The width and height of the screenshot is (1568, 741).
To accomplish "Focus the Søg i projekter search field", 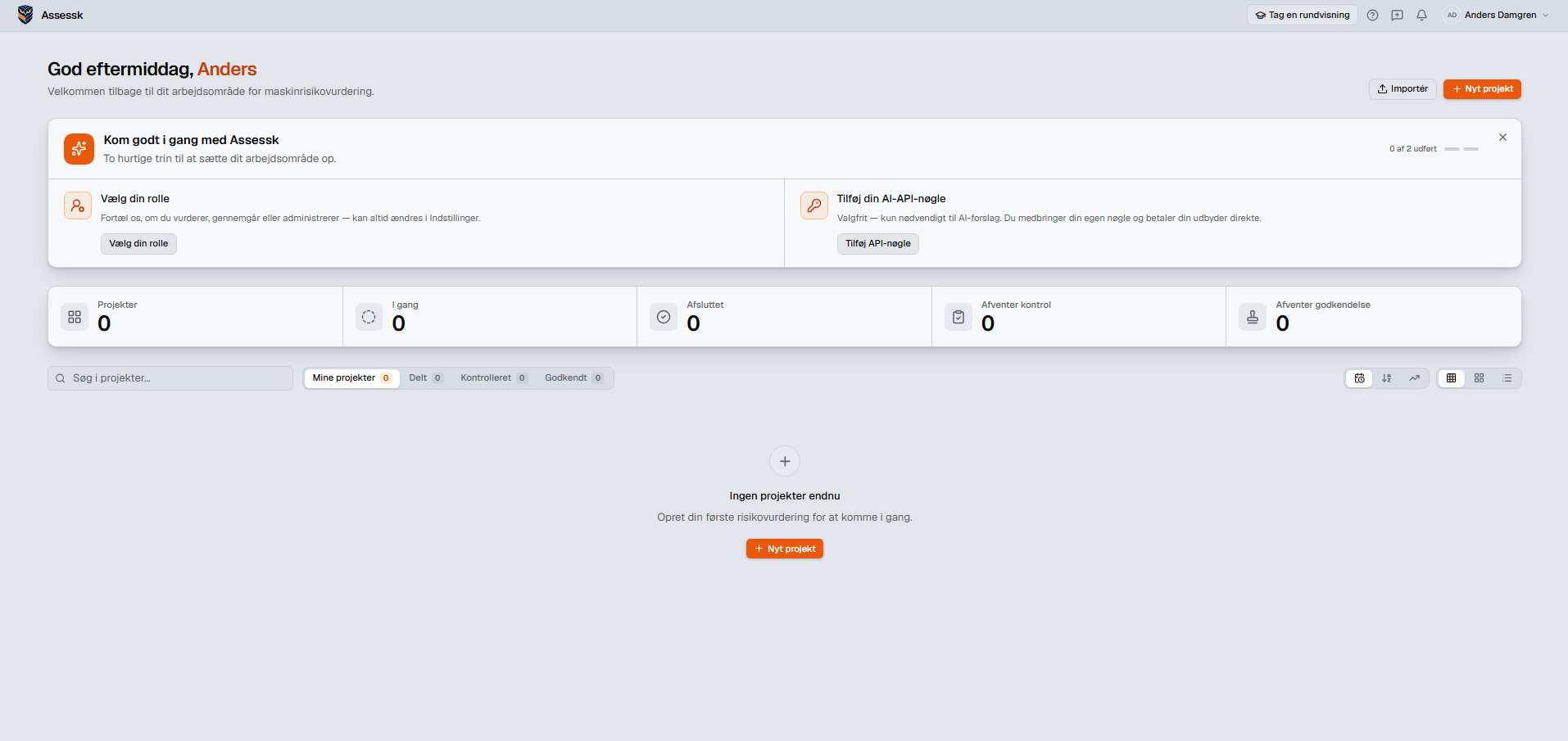I will pos(170,378).
